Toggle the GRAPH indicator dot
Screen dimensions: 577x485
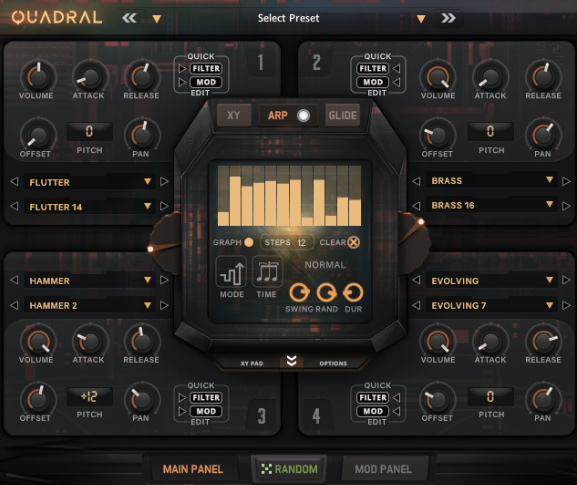(x=249, y=242)
